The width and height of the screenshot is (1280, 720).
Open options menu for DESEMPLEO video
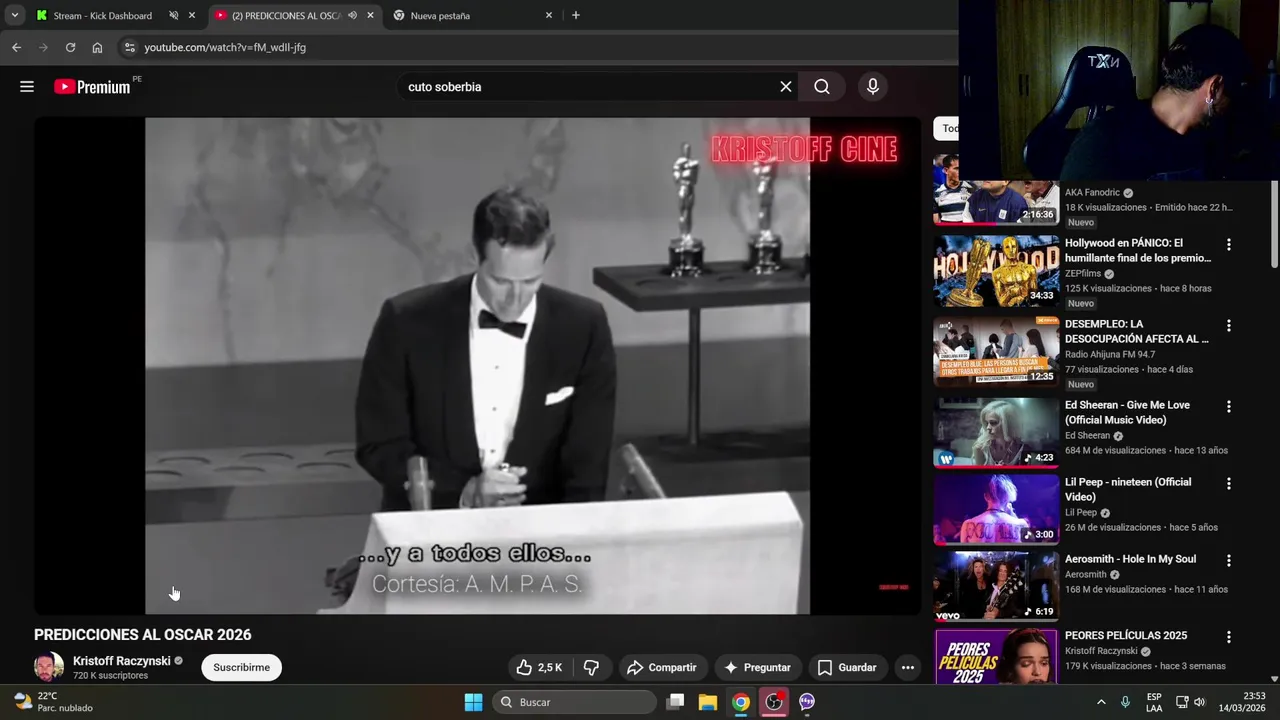point(1229,325)
